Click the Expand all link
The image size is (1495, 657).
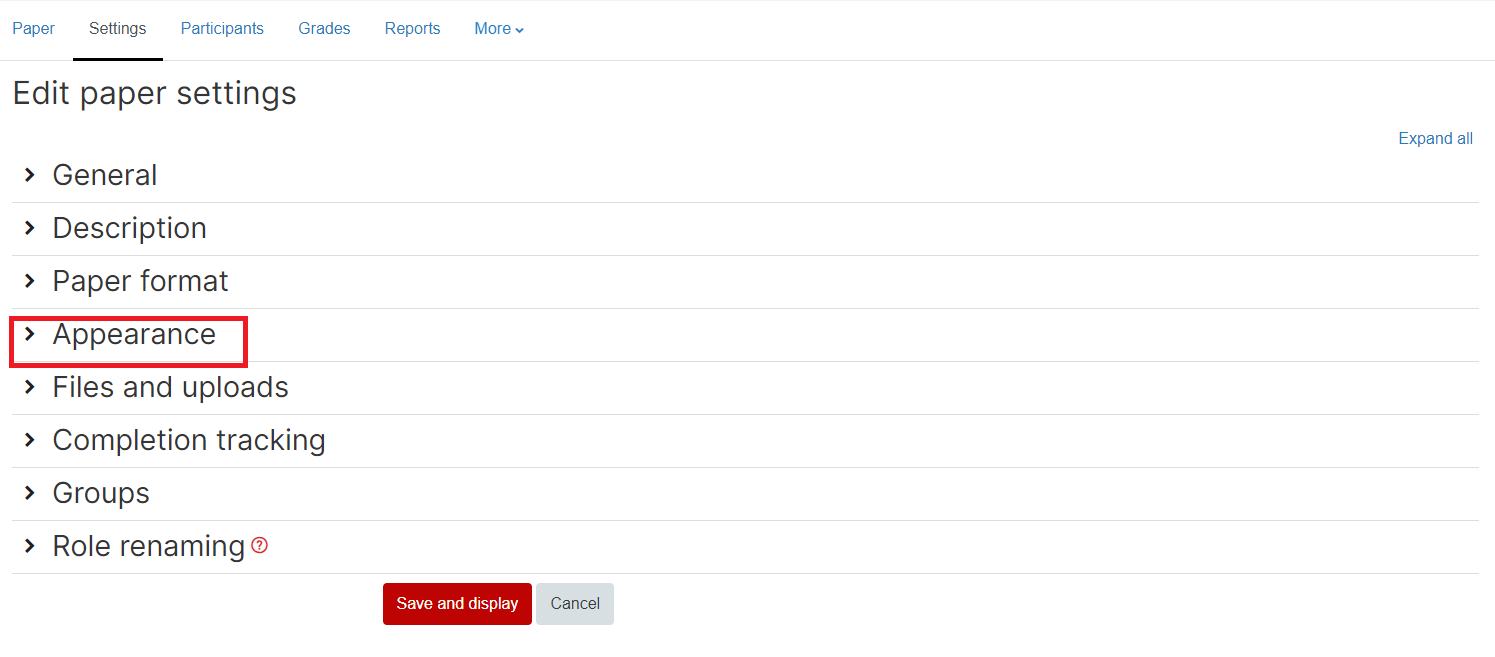[x=1435, y=139]
